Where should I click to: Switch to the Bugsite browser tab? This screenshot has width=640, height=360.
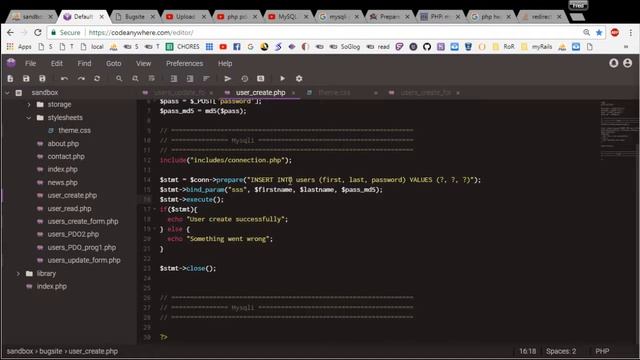tap(135, 16)
